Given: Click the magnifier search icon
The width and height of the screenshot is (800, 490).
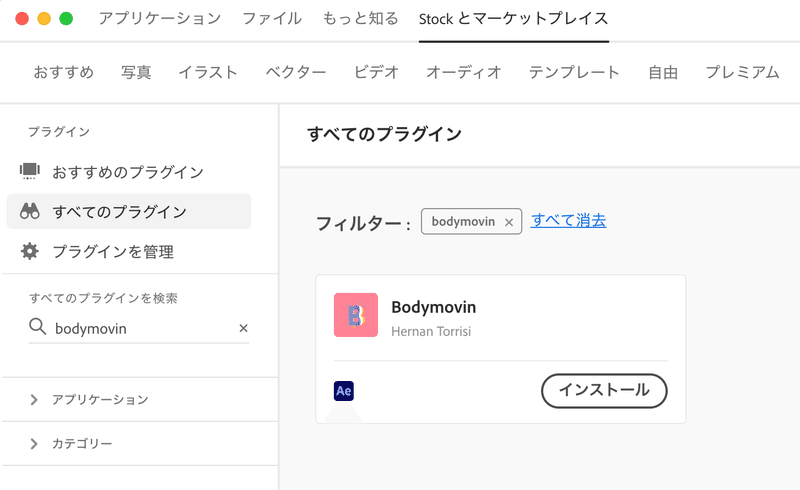Looking at the screenshot, I should [x=37, y=326].
